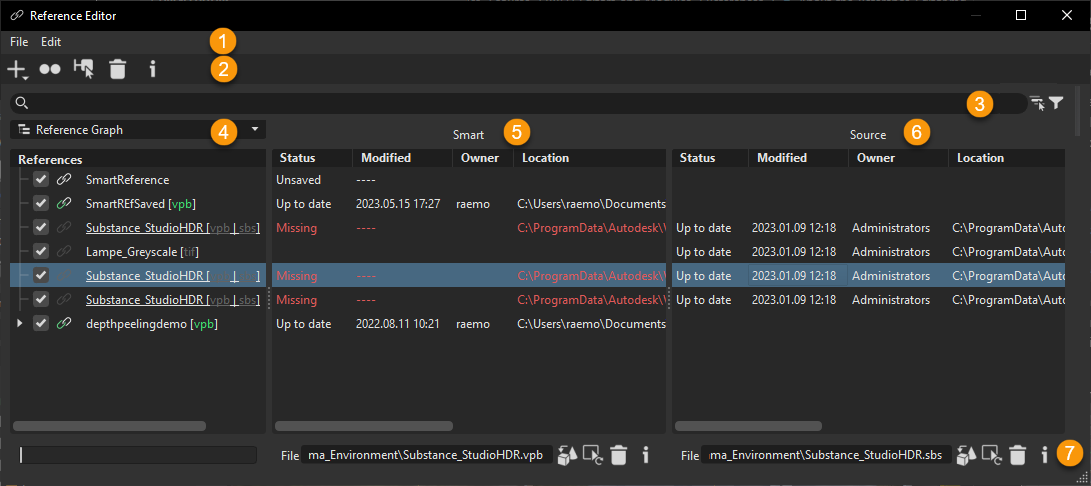Click the green link icon of depthpeelingdemo
Screen dimensions: 1091x486
[x=64, y=324]
